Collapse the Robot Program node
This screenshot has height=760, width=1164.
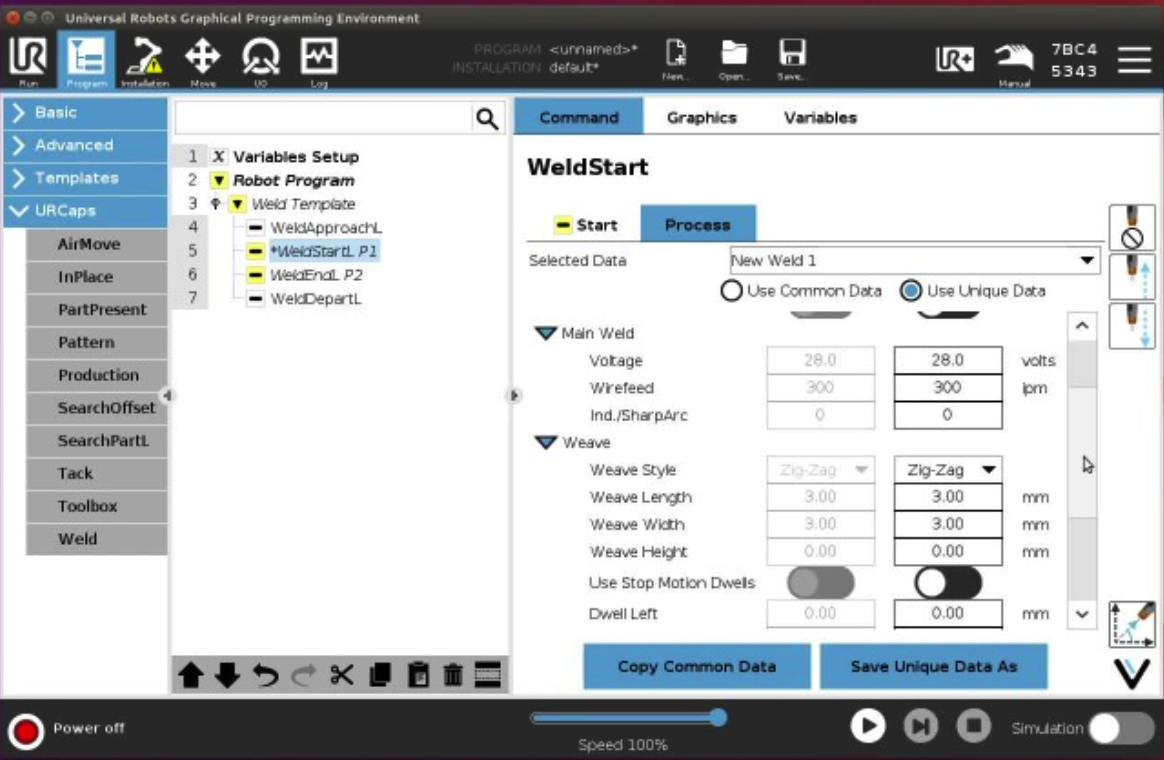[218, 180]
